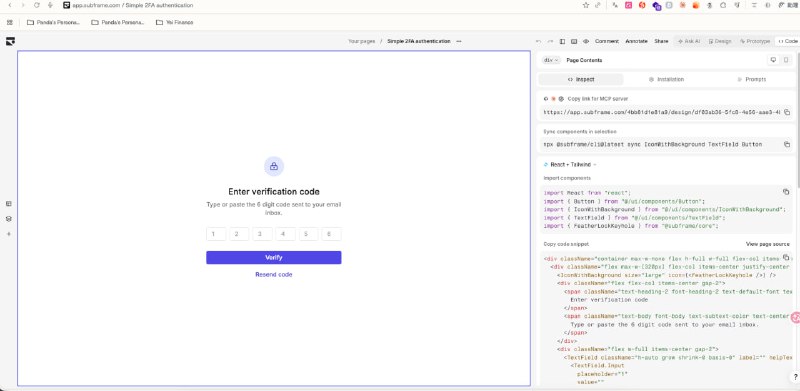Switch to the desktop preview icon

[x=773, y=60]
